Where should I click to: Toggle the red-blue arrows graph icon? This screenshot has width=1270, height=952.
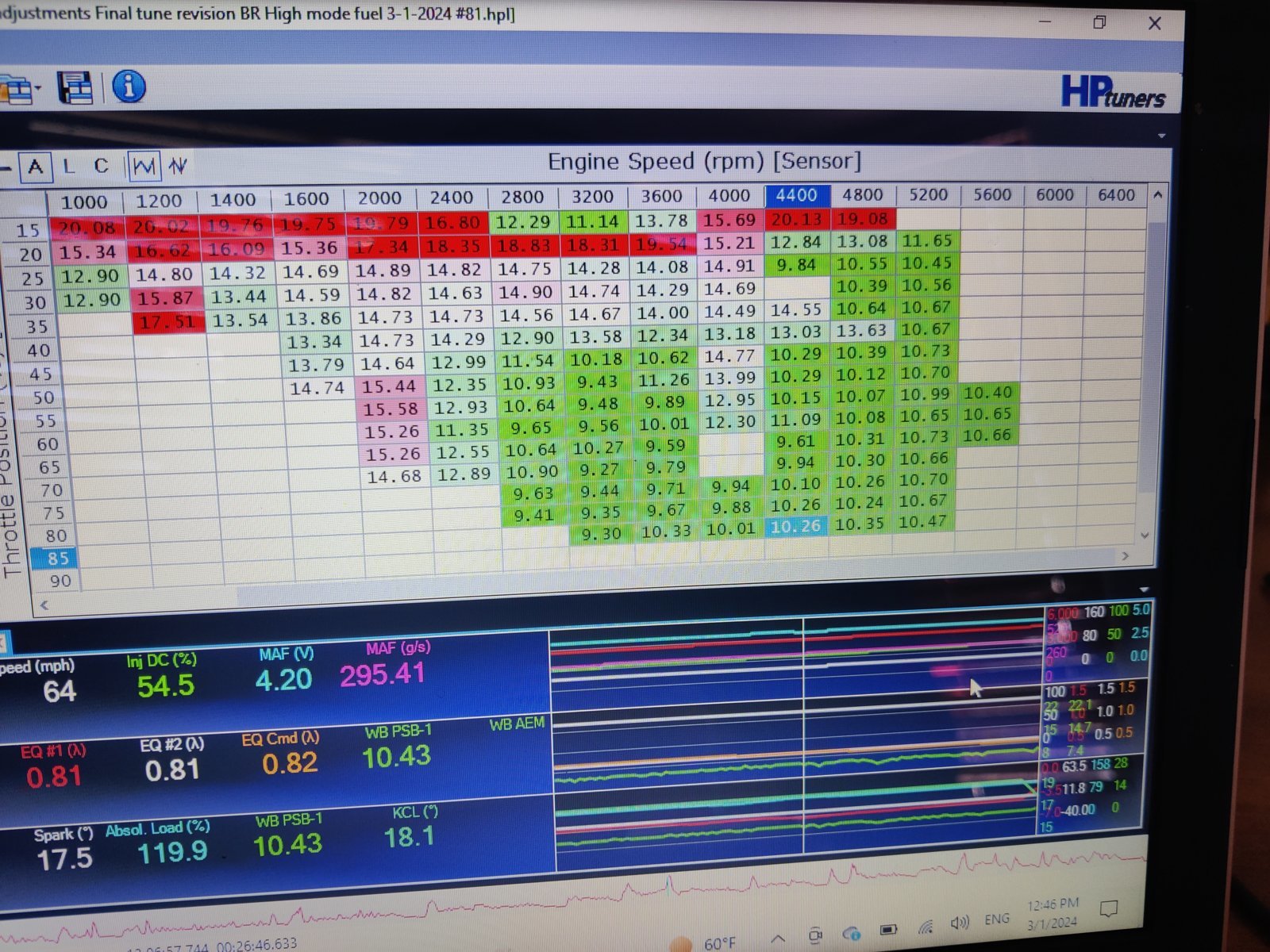pos(178,165)
